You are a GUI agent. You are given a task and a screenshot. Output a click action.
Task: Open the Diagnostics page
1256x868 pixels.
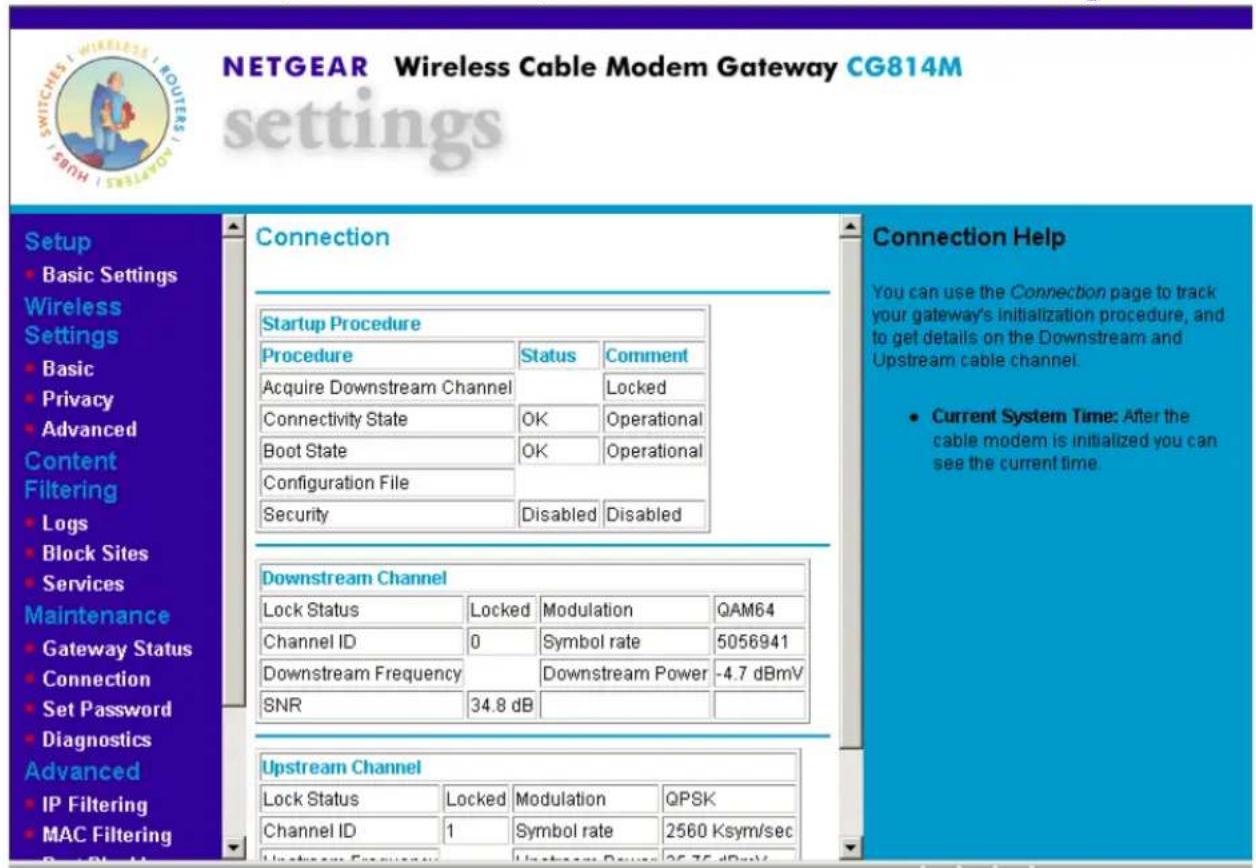(x=96, y=739)
